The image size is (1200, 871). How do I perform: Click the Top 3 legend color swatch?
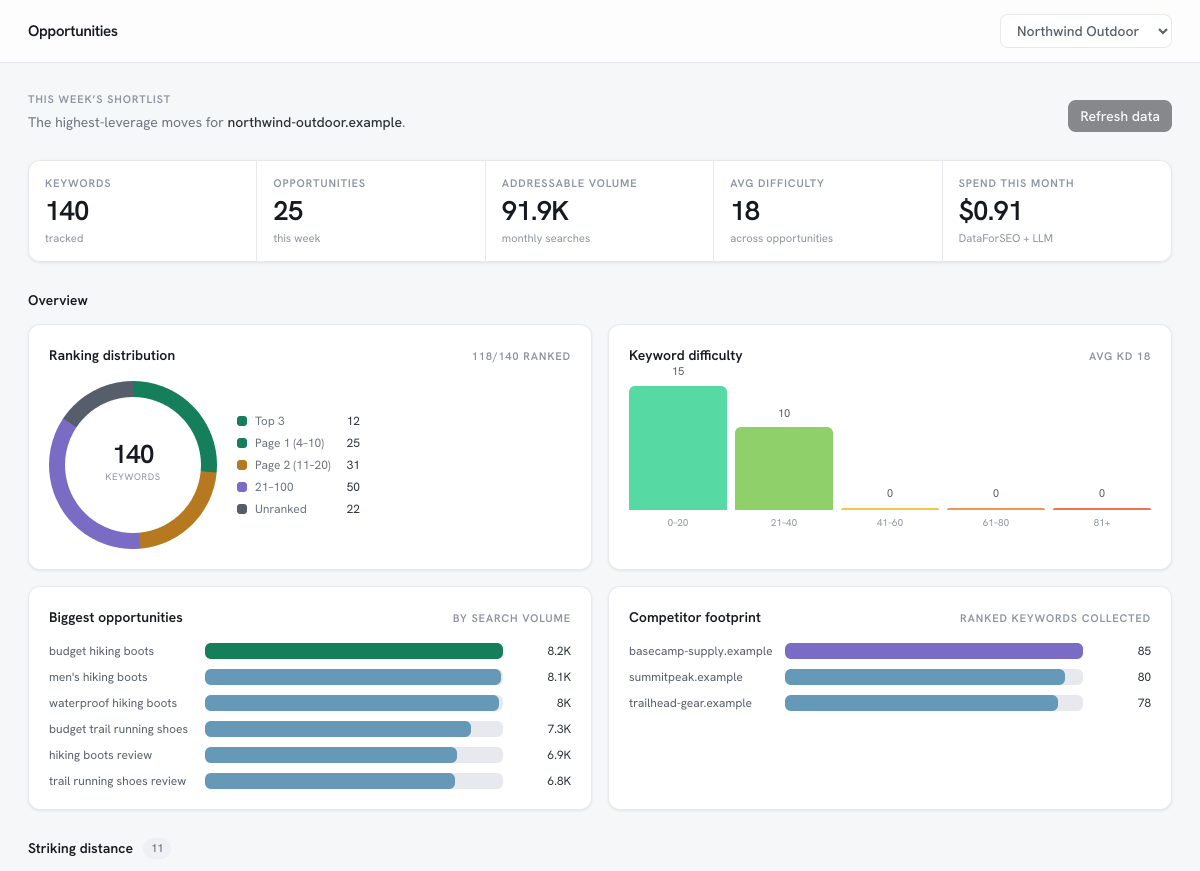pyautogui.click(x=242, y=421)
